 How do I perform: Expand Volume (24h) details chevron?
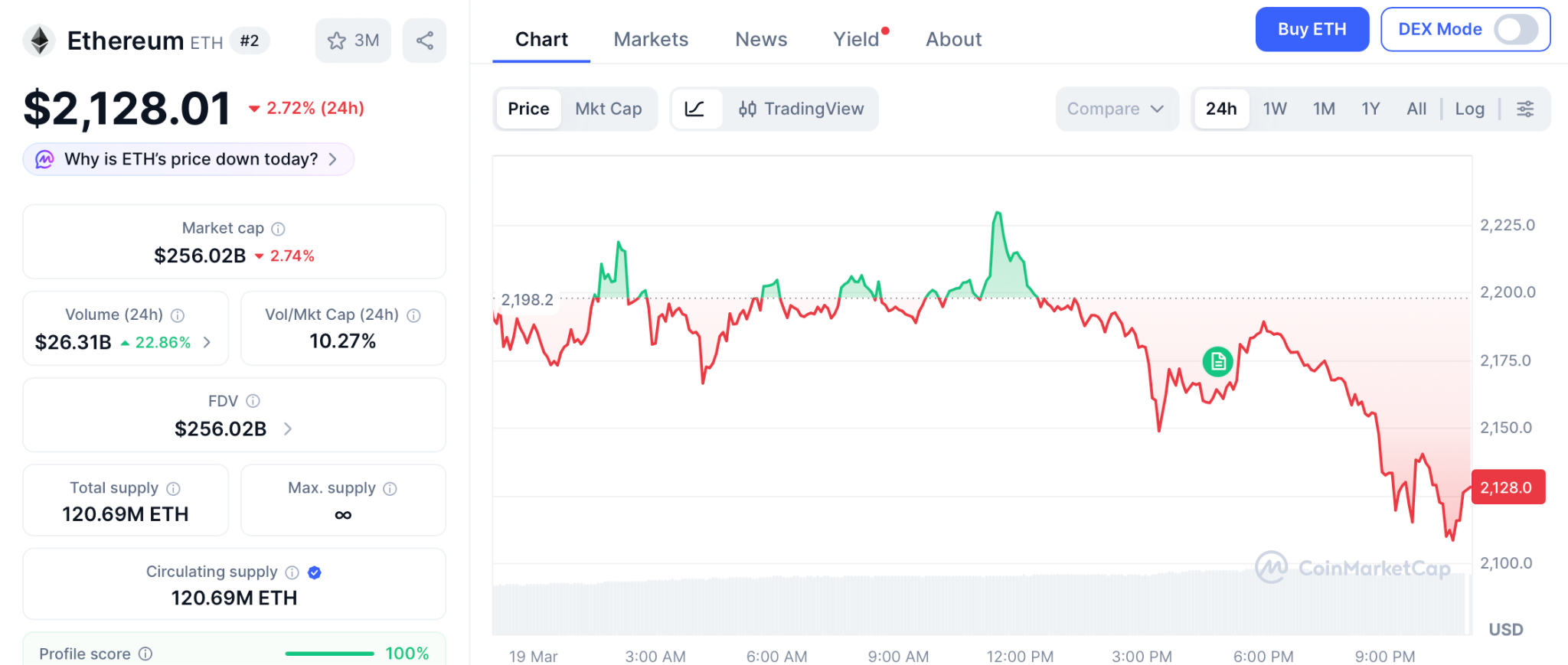pos(207,342)
